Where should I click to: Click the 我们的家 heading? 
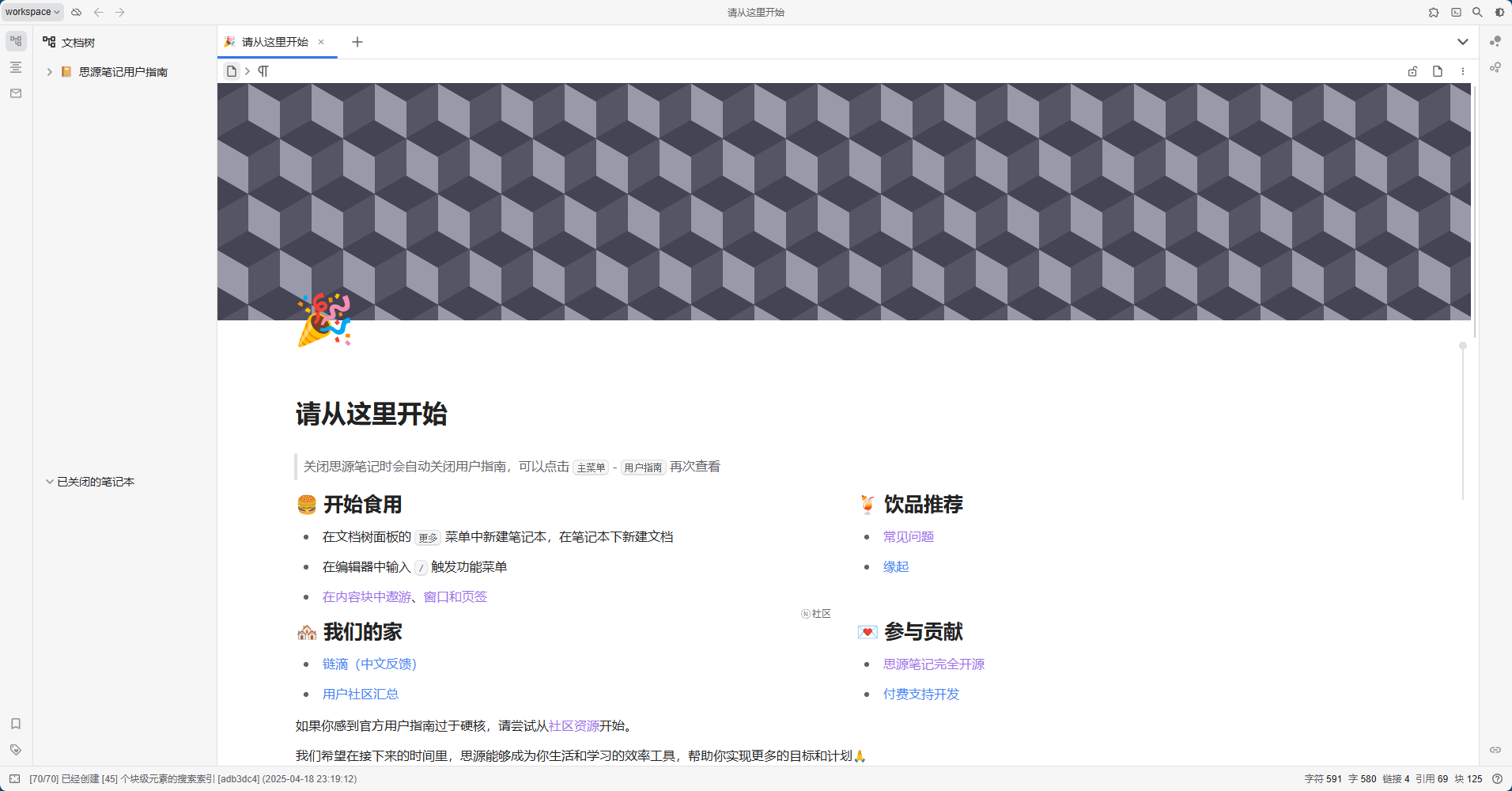[363, 632]
